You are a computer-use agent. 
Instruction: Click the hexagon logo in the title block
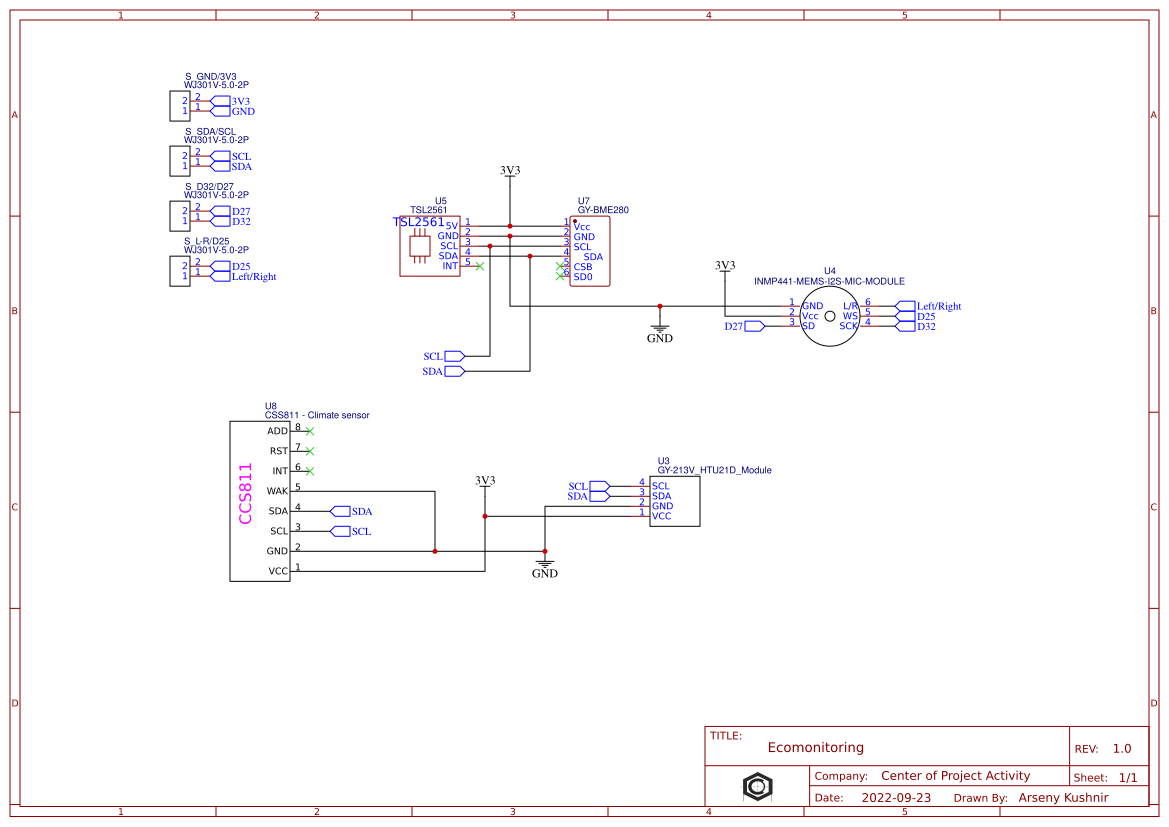(757, 787)
